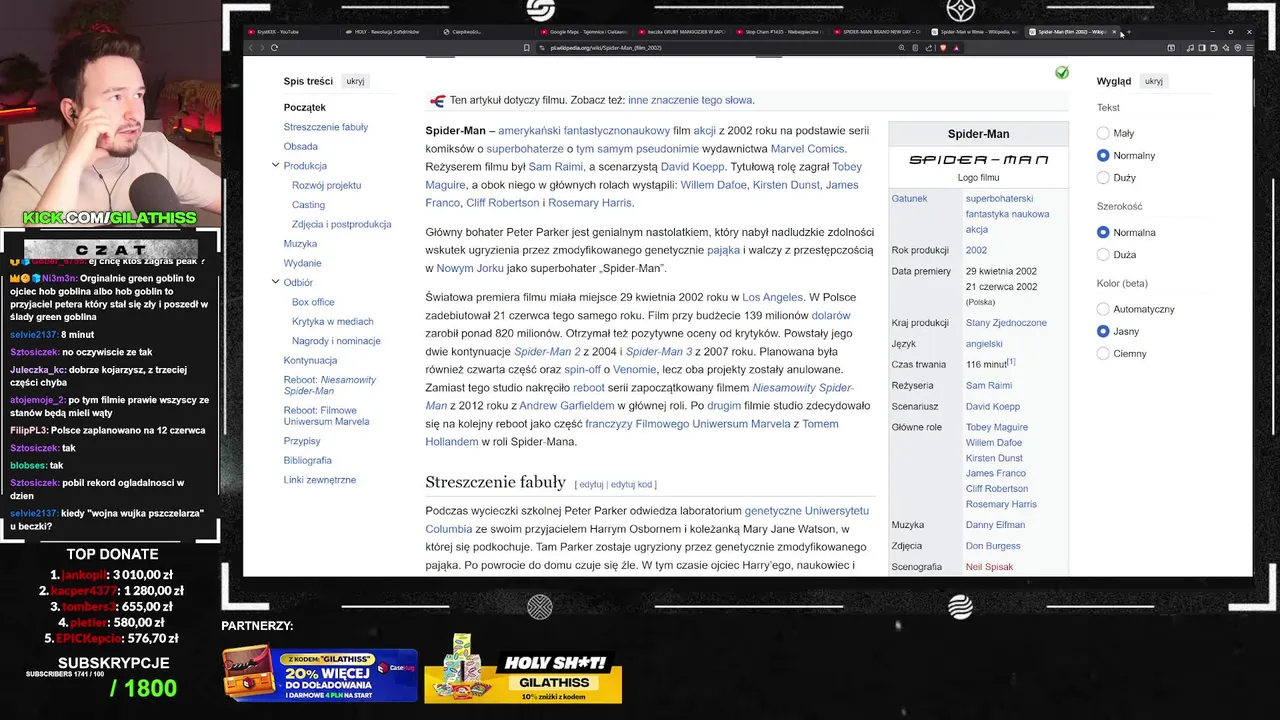Click the Spider-Man film logo image
Viewport: 1280px width, 720px height.
click(x=978, y=160)
